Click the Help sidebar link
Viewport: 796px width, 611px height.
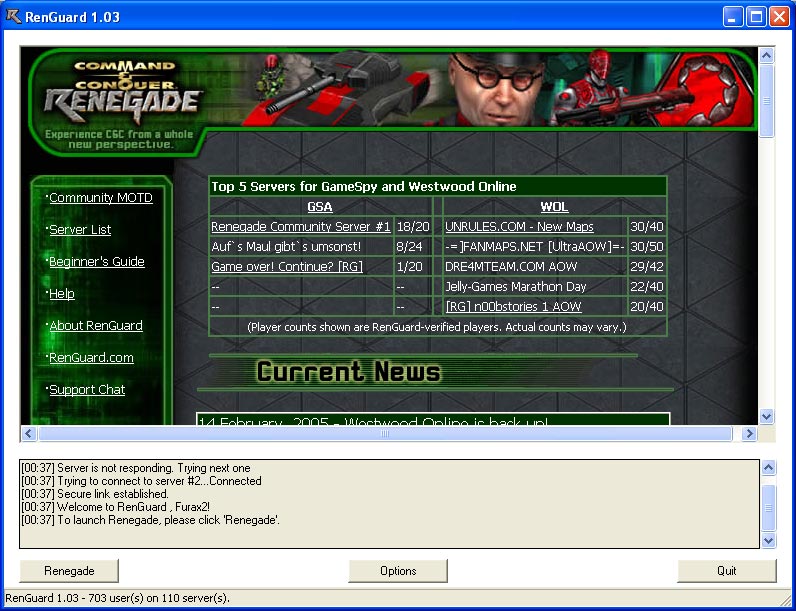click(x=62, y=294)
